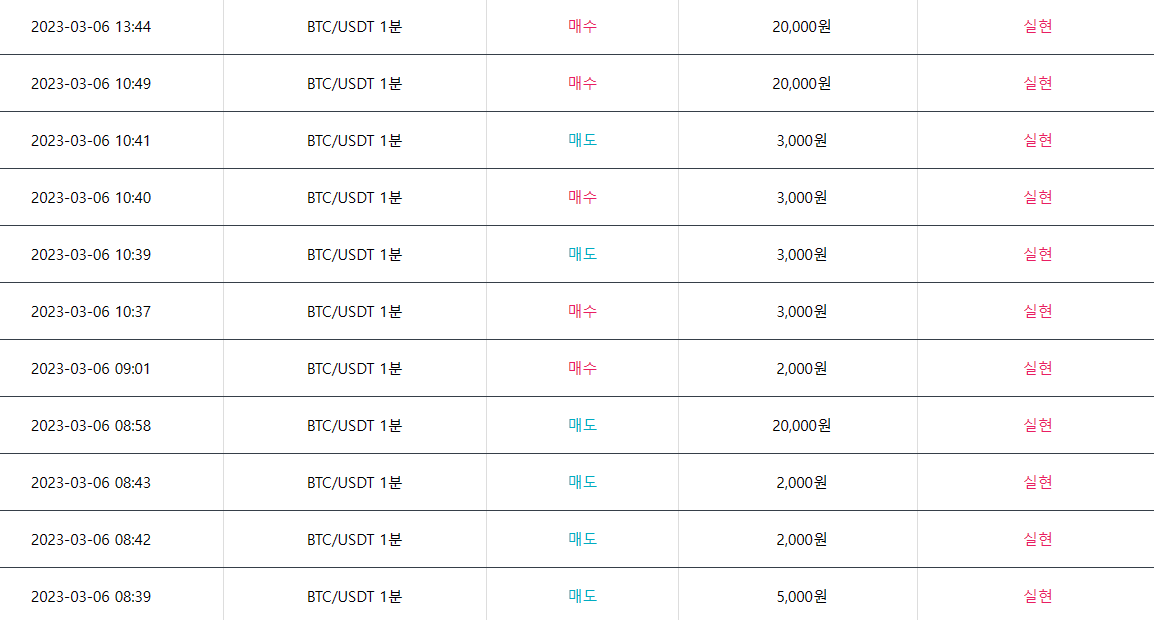Click 실현 status in the 10:39 row
Image resolution: width=1154 pixels, height=620 pixels.
1037,255
